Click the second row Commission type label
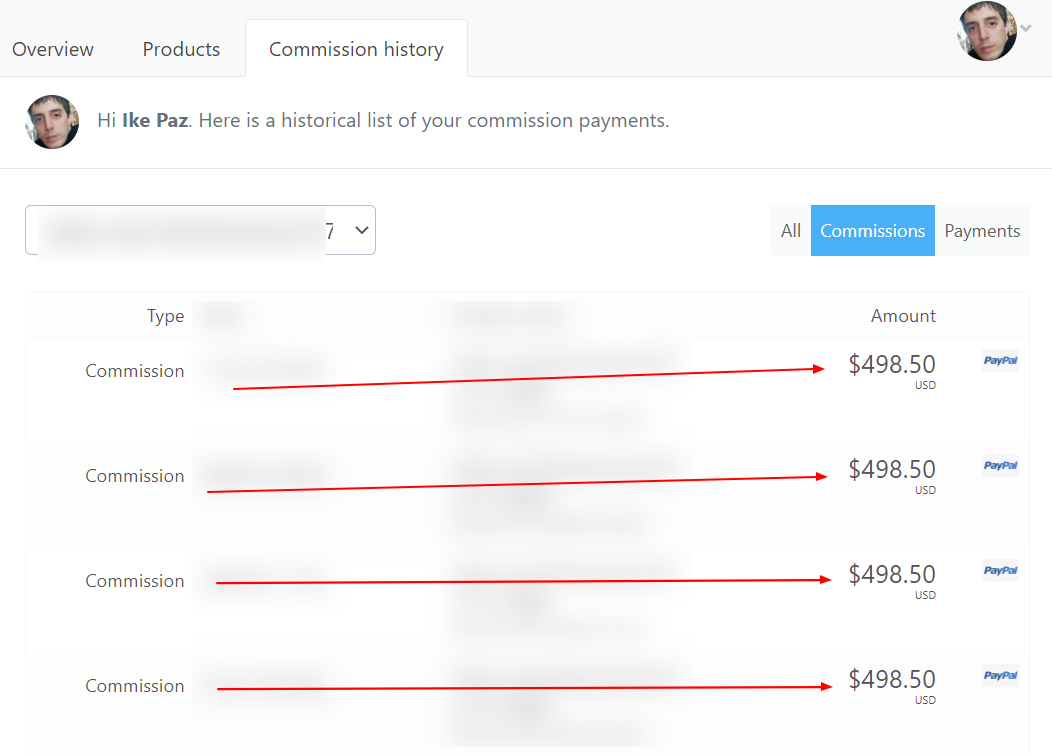Image resolution: width=1052 pixels, height=756 pixels. (x=135, y=476)
